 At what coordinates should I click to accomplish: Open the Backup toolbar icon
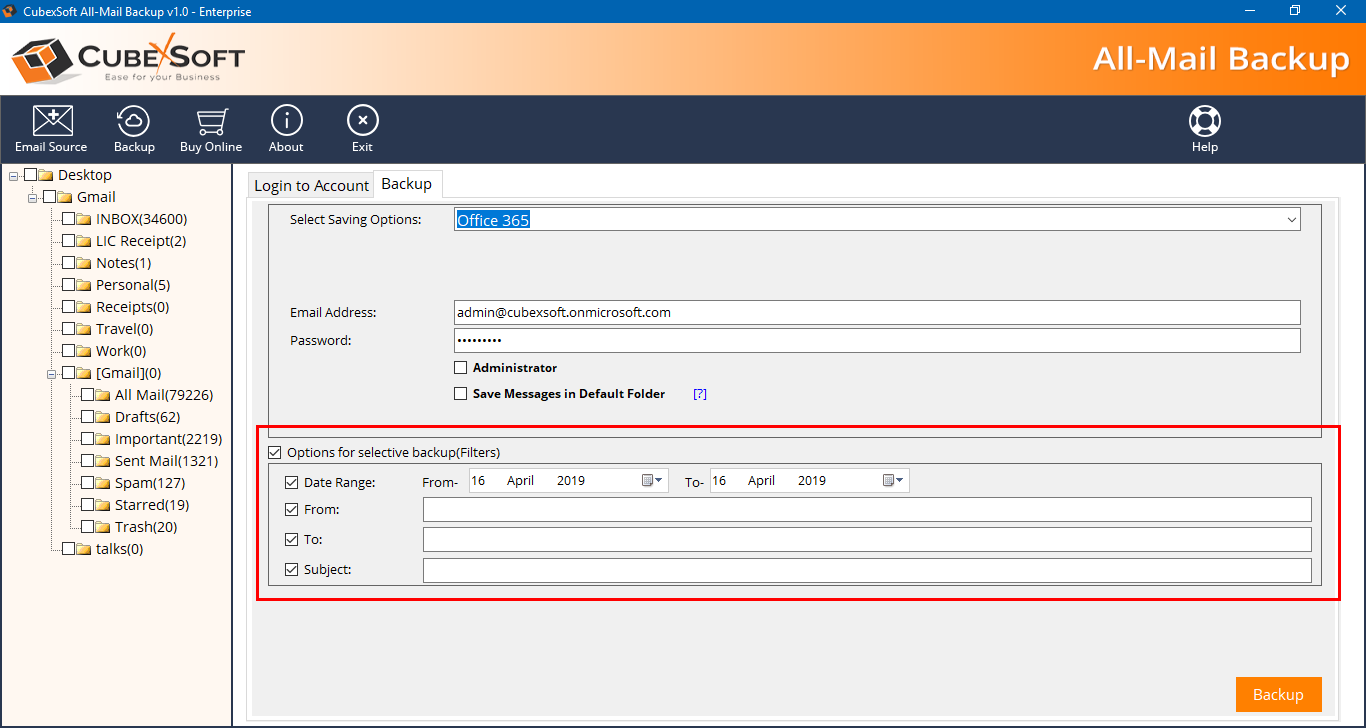pyautogui.click(x=134, y=129)
